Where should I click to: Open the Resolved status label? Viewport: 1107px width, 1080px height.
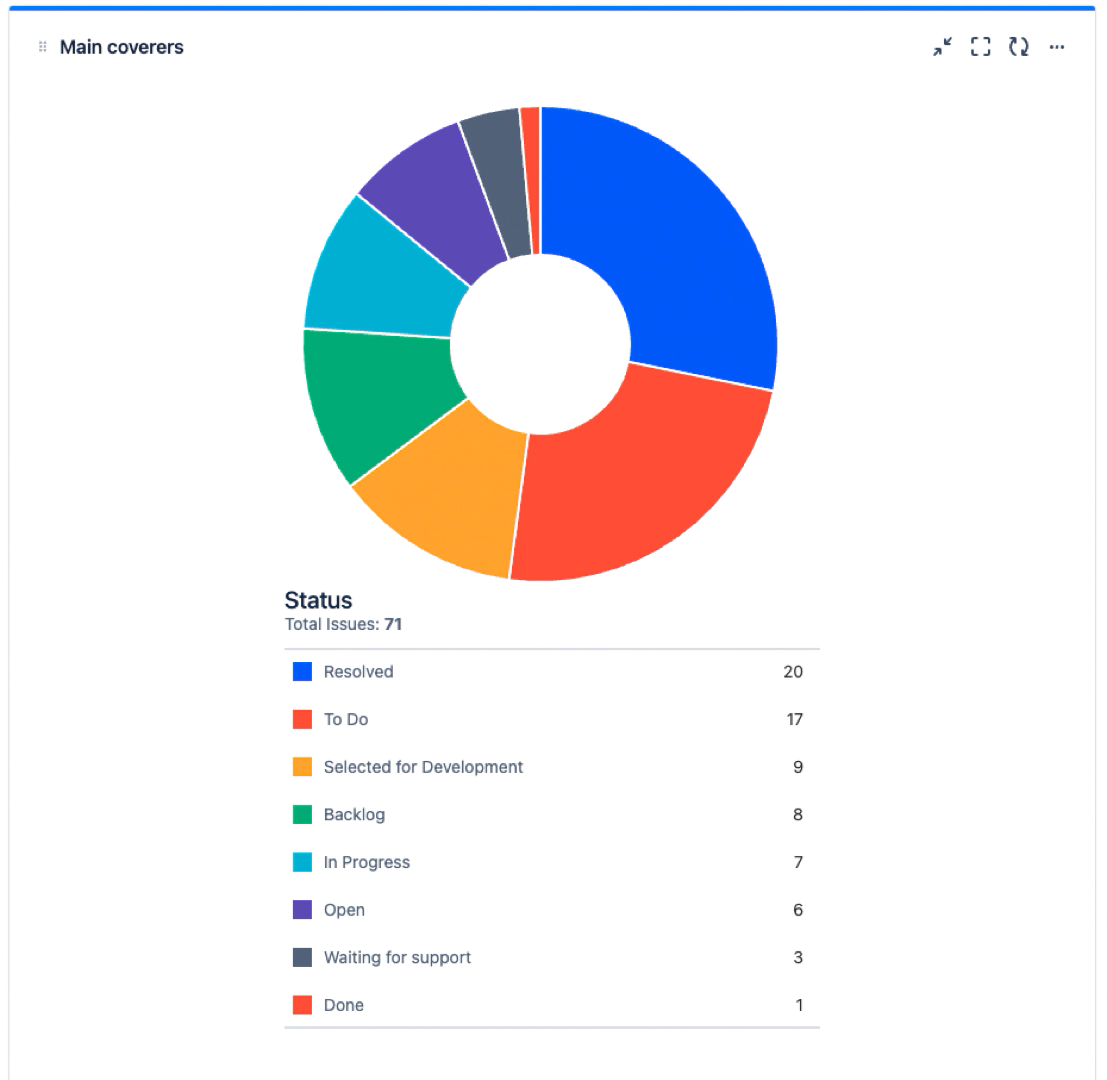pyautogui.click(x=358, y=672)
